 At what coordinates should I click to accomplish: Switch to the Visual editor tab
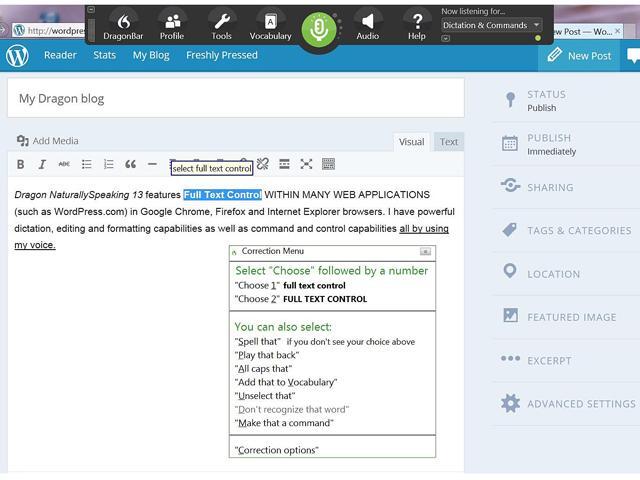(x=411, y=142)
